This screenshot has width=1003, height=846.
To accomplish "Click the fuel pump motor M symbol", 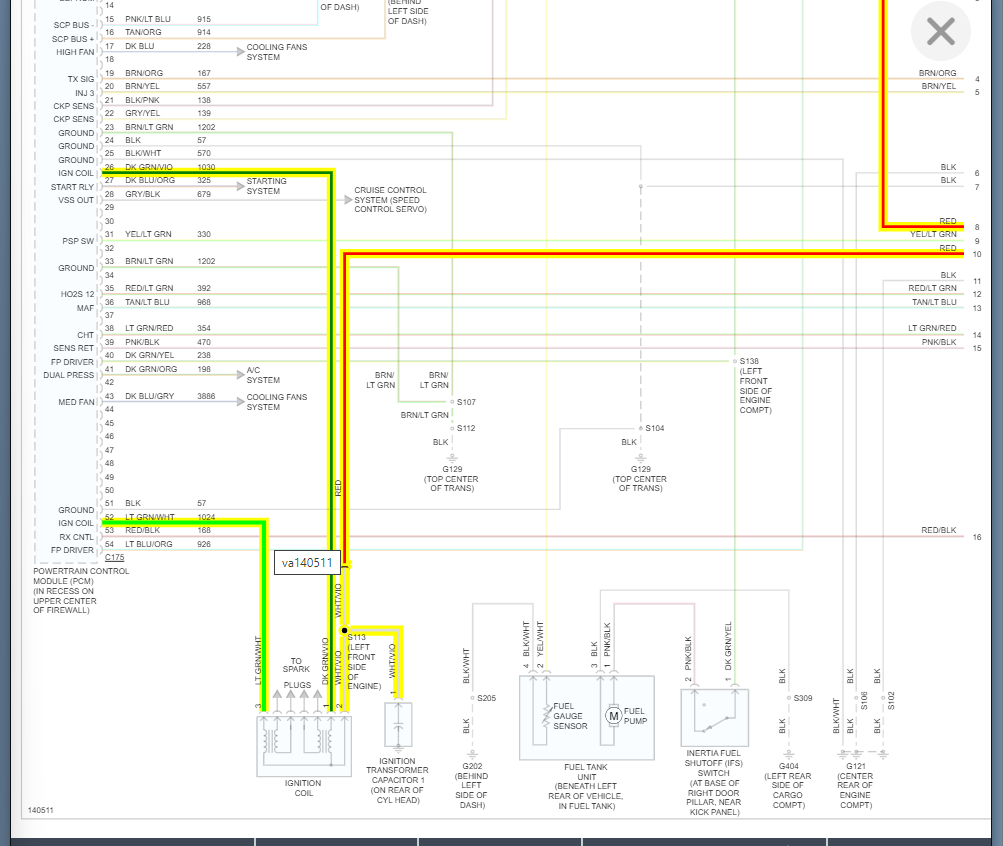I will click(613, 716).
